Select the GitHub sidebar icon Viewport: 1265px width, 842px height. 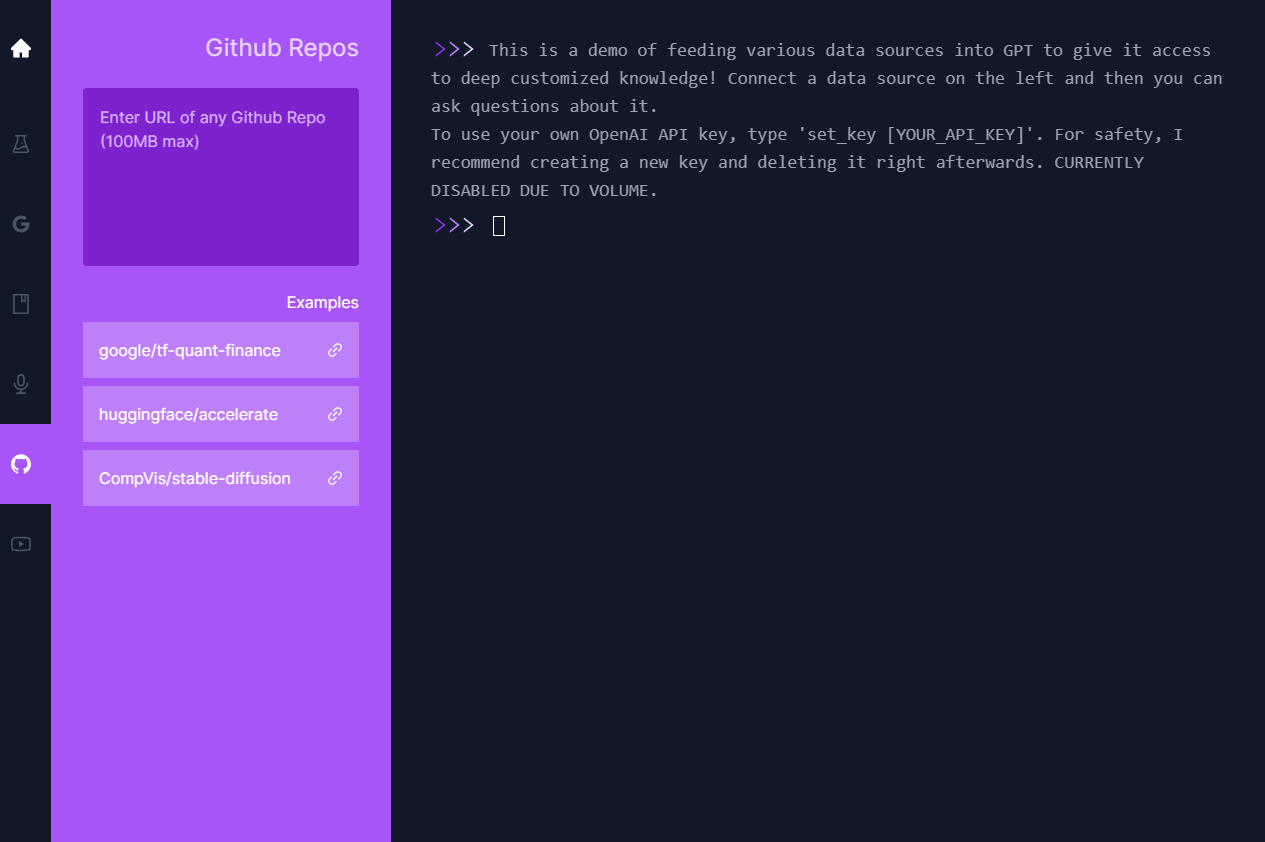point(21,464)
